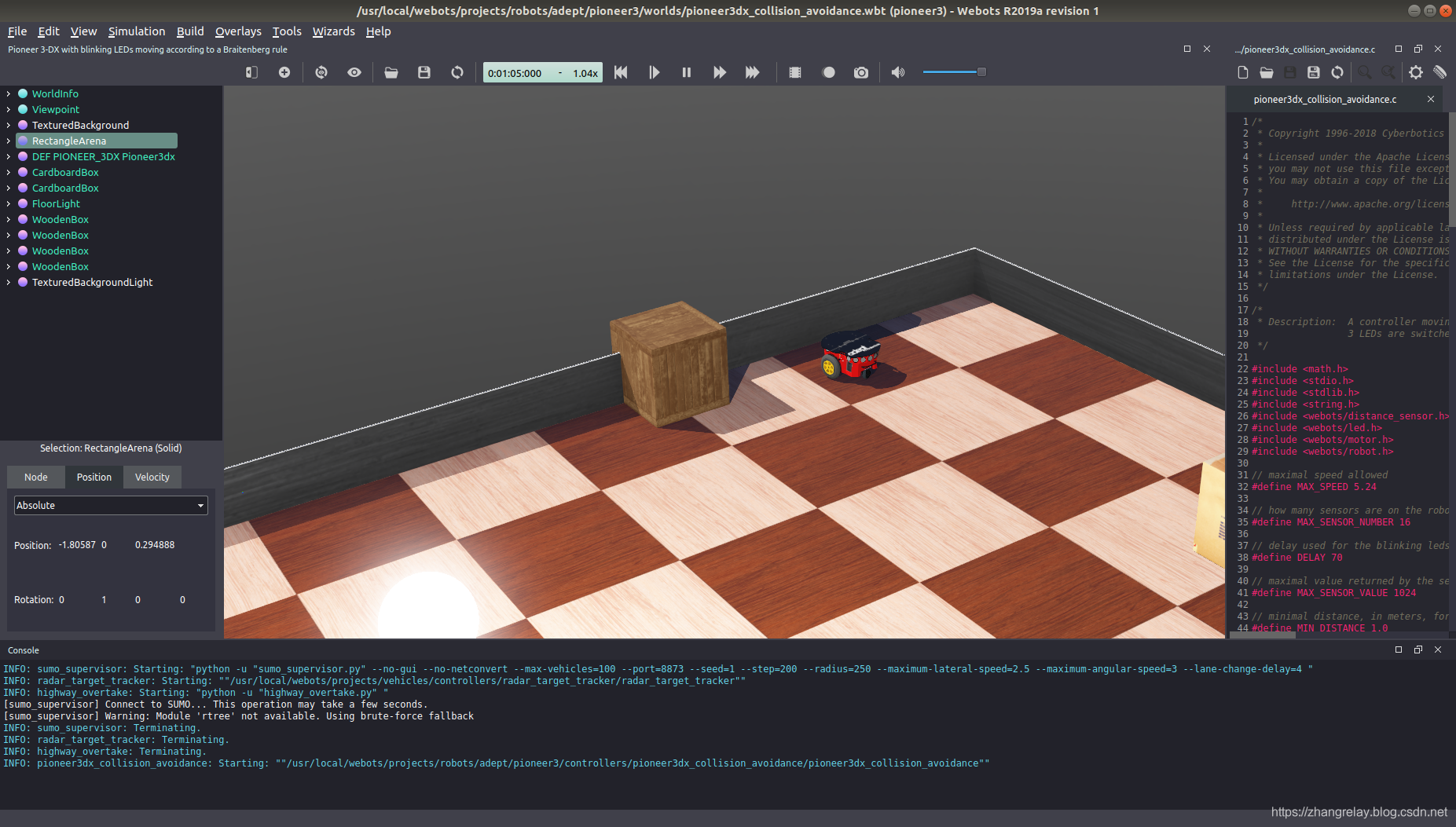Reload the world in main toolbar
1456x827 pixels.
(457, 72)
